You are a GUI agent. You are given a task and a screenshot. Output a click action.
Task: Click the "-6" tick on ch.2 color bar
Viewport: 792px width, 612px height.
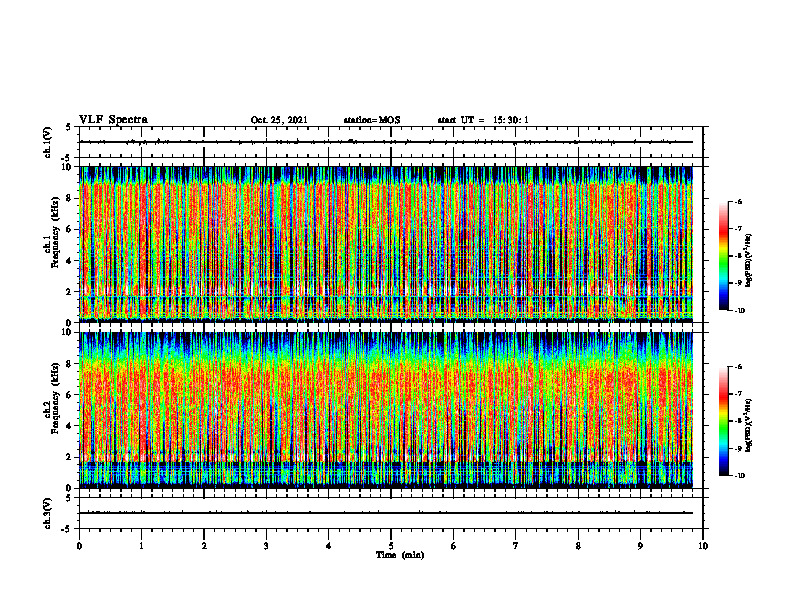point(738,367)
